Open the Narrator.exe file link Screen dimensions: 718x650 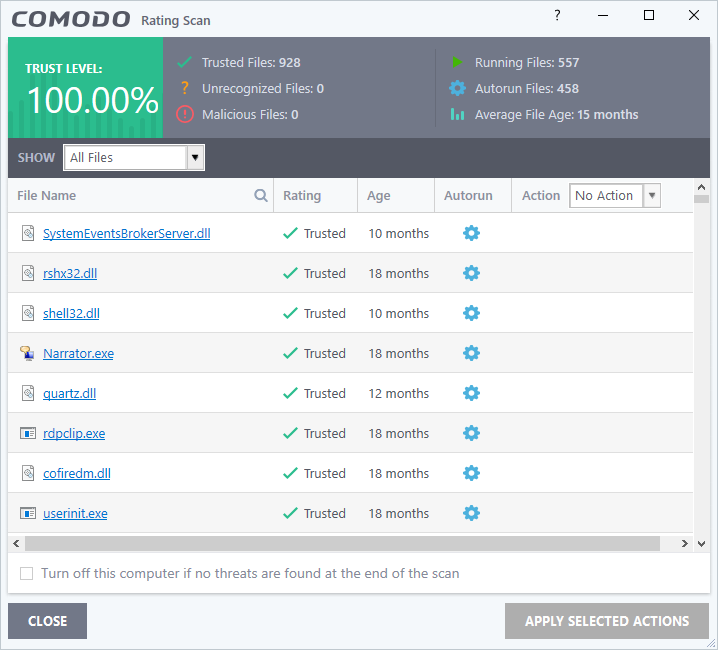pyautogui.click(x=78, y=354)
